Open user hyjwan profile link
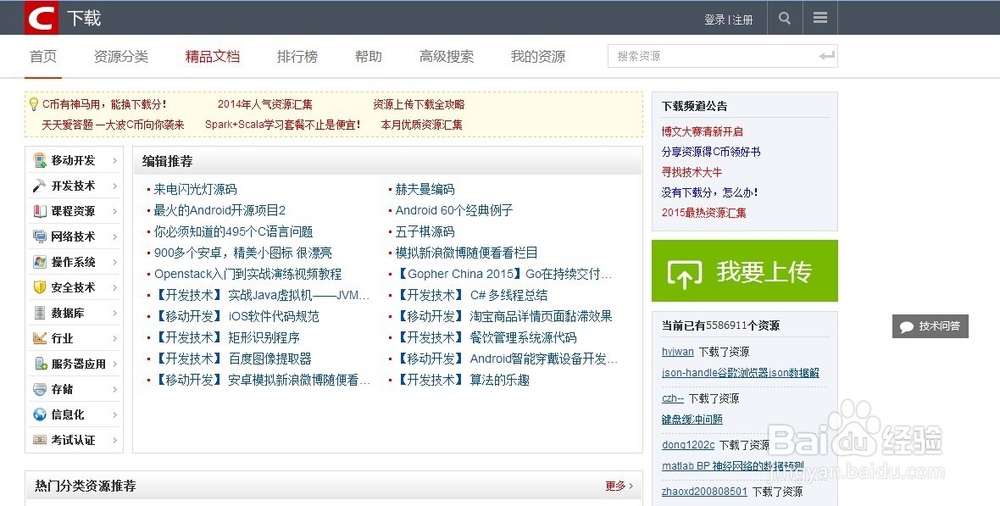 [x=677, y=352]
